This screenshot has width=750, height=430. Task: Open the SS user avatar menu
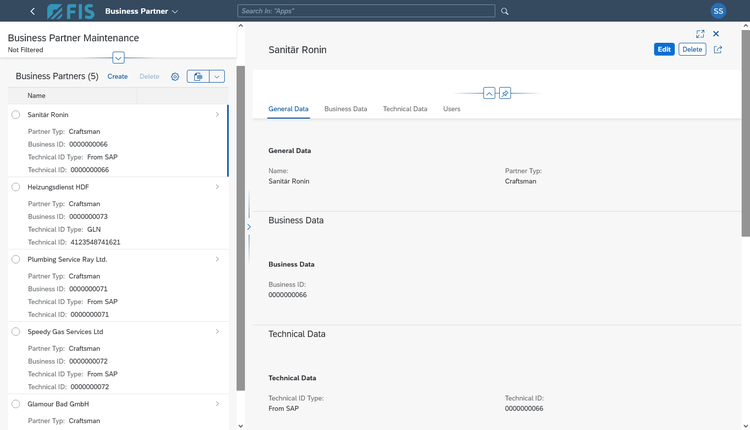click(718, 11)
